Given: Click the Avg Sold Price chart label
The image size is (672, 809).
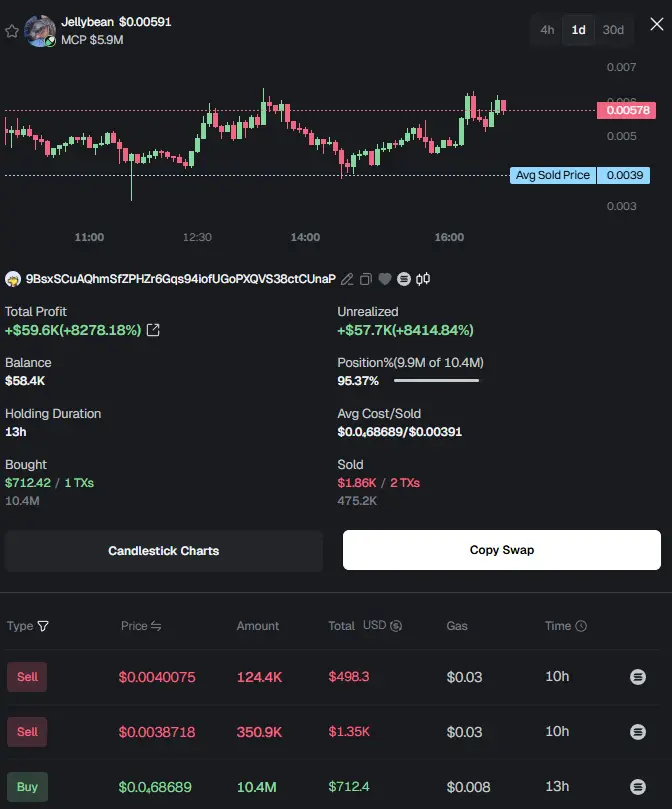Looking at the screenshot, I should click(x=553, y=175).
